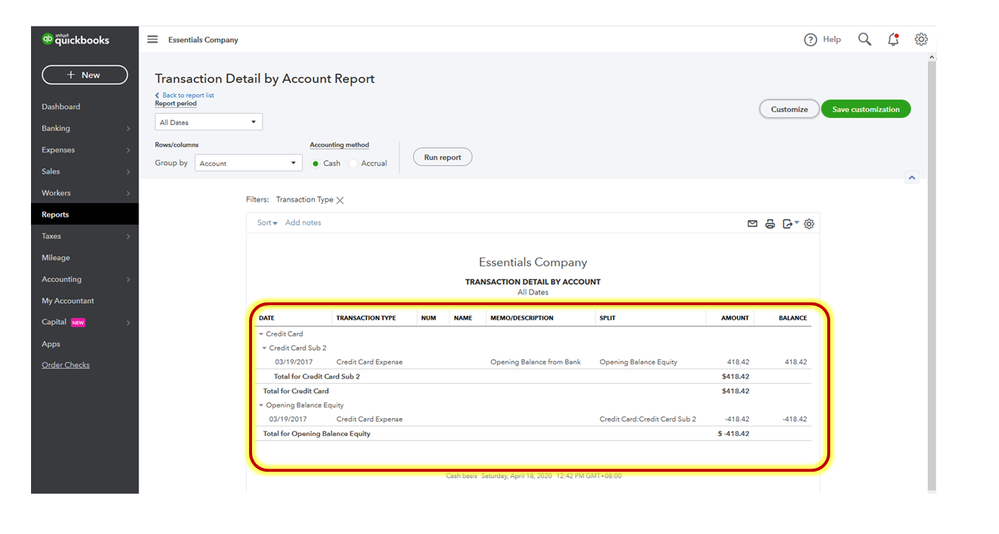
Task: Expand the Sales sidebar submenu
Action: (x=128, y=172)
